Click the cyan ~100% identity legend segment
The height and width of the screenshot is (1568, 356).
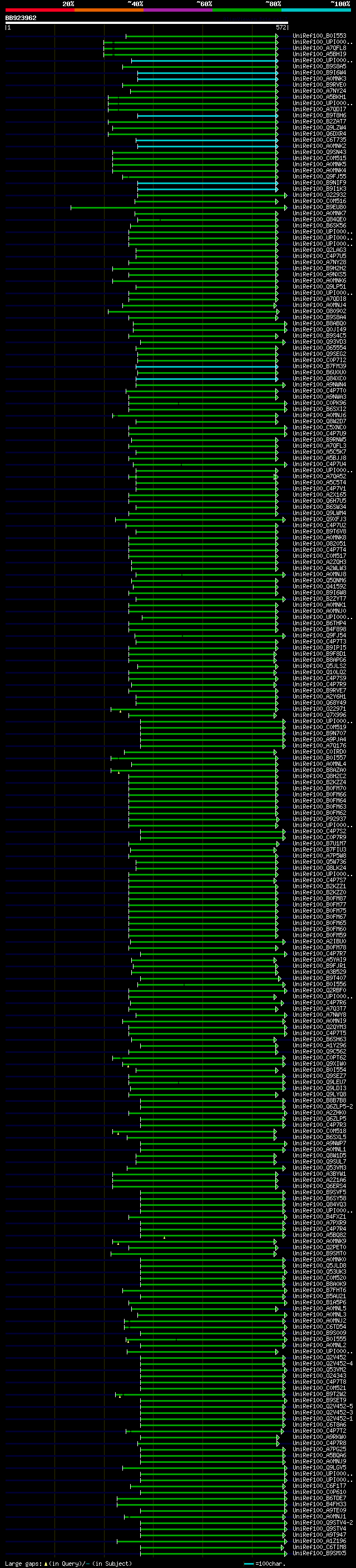[317, 11]
